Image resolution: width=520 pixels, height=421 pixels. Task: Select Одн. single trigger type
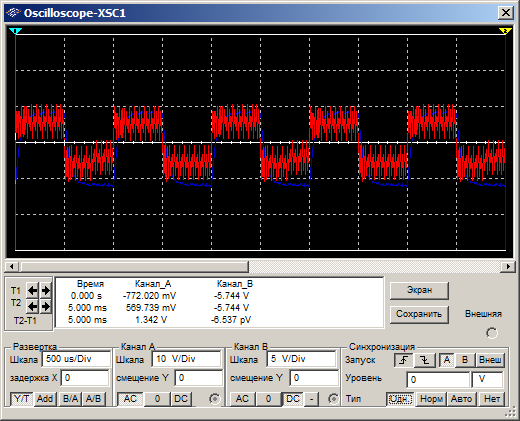[x=399, y=399]
